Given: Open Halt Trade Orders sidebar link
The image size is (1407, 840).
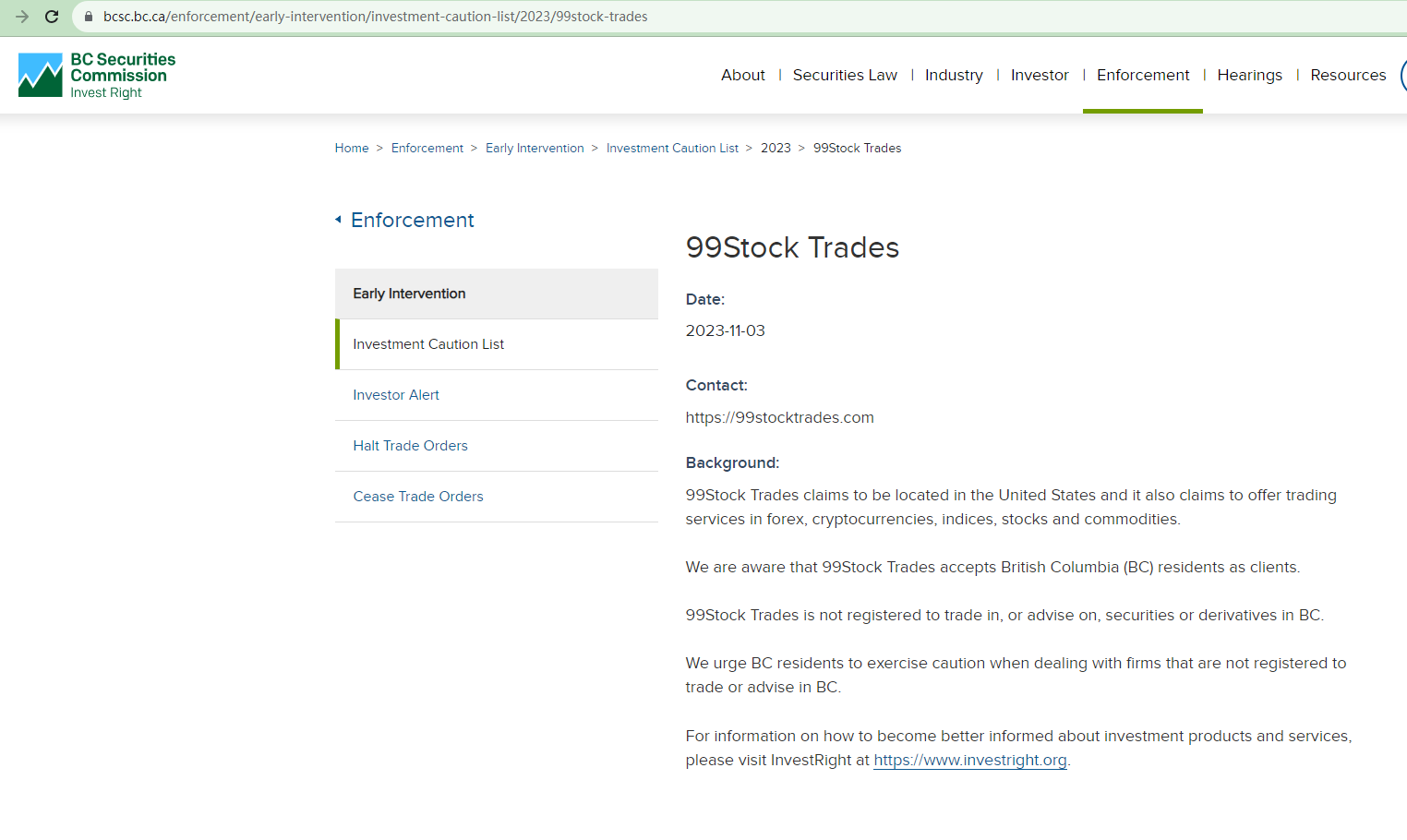Looking at the screenshot, I should 410,446.
